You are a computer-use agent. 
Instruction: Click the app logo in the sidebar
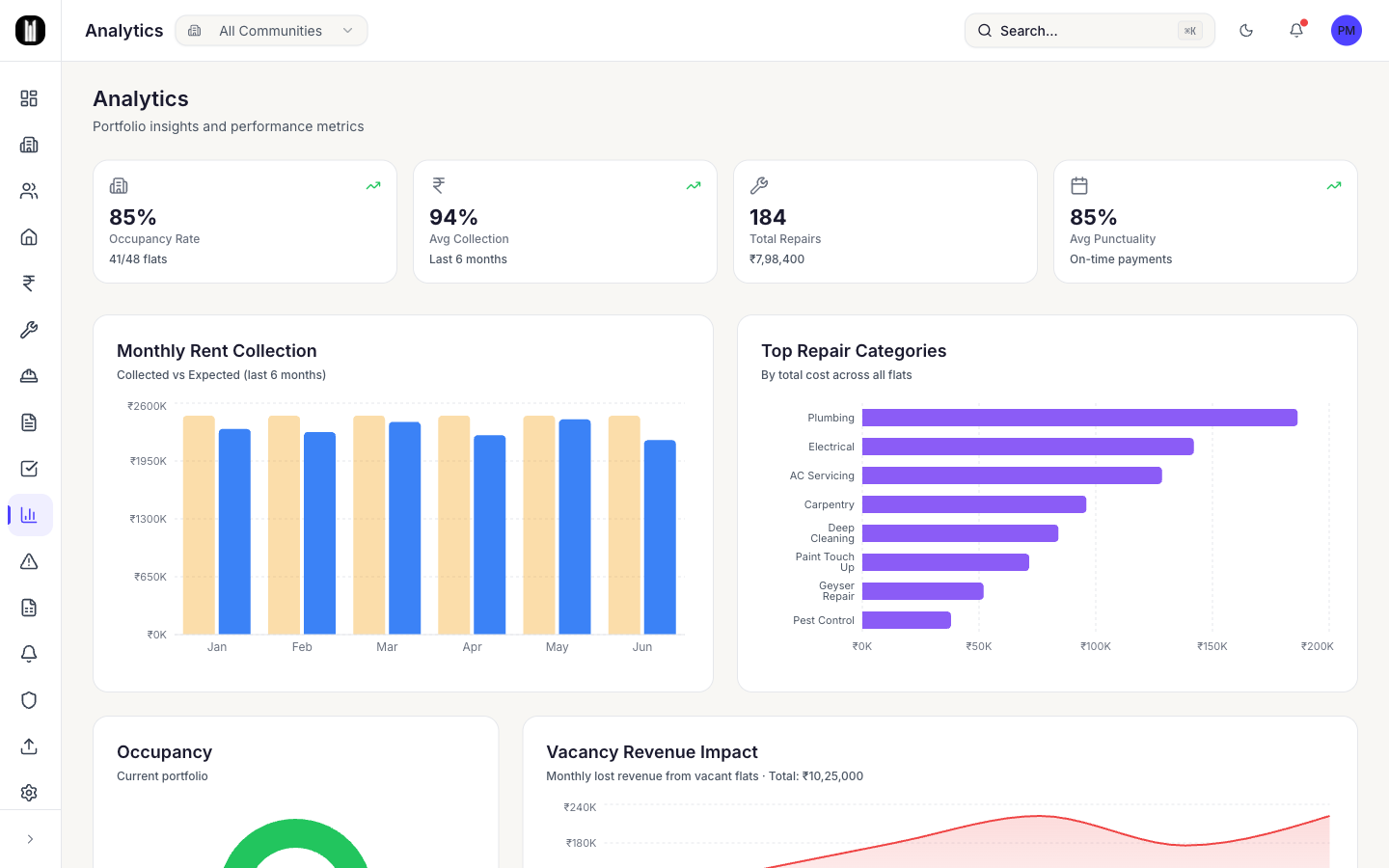[x=30, y=30]
